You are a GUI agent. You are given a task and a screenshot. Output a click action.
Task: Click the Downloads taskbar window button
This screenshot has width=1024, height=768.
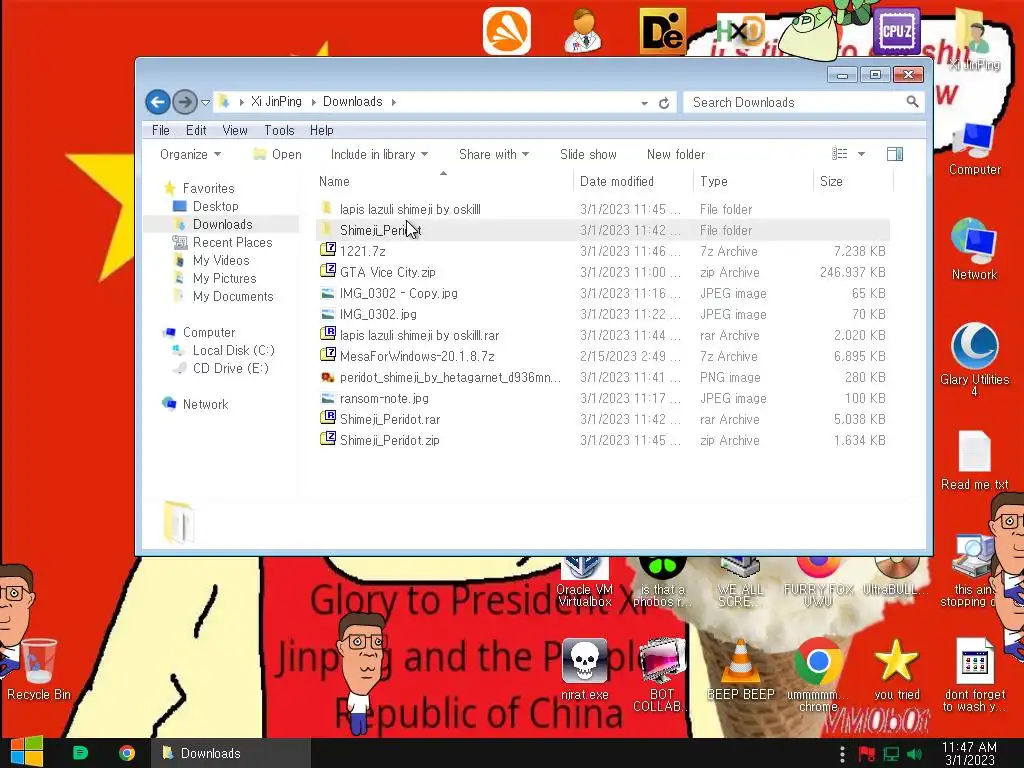click(x=231, y=753)
